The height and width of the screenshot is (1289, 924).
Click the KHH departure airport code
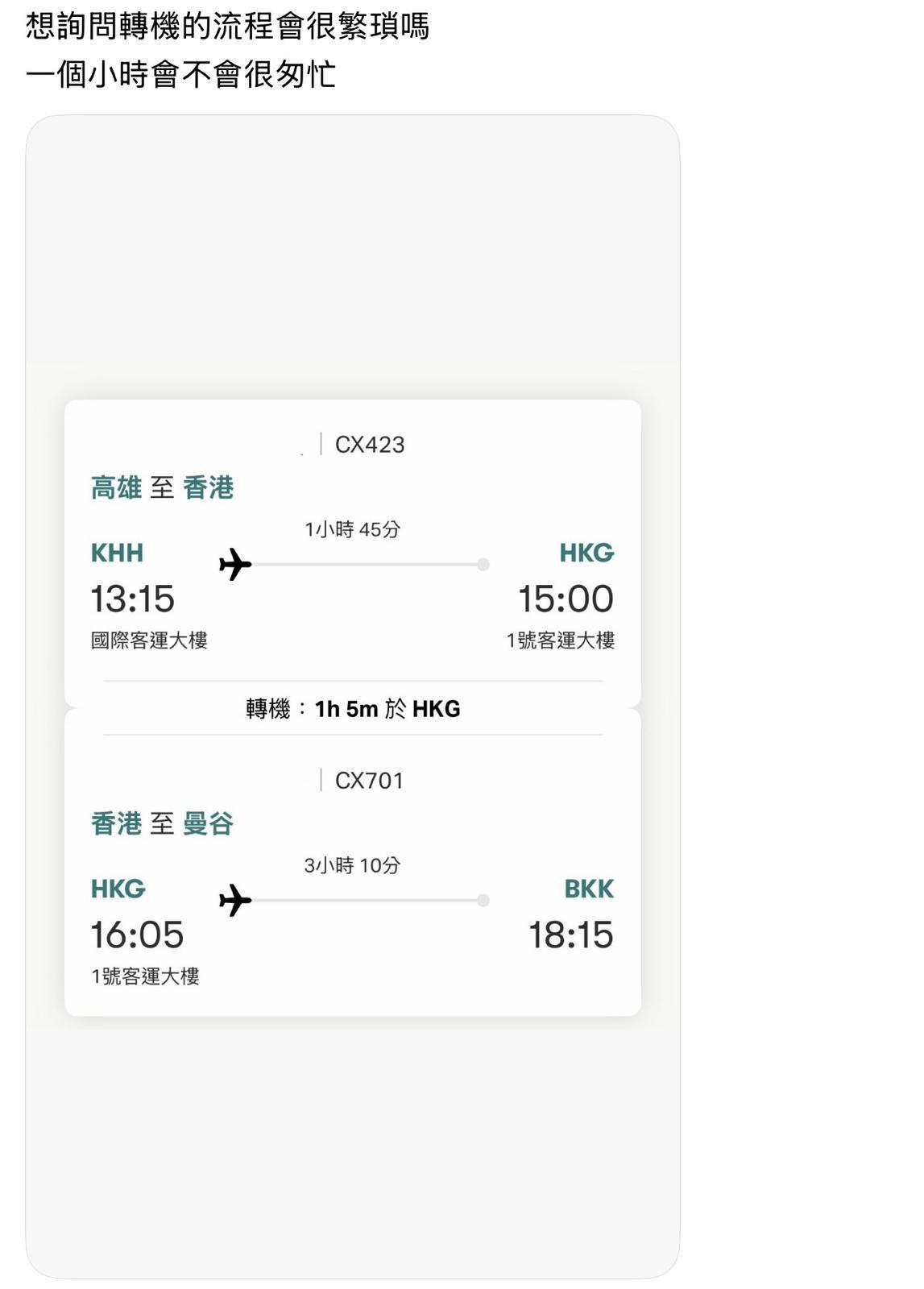117,553
